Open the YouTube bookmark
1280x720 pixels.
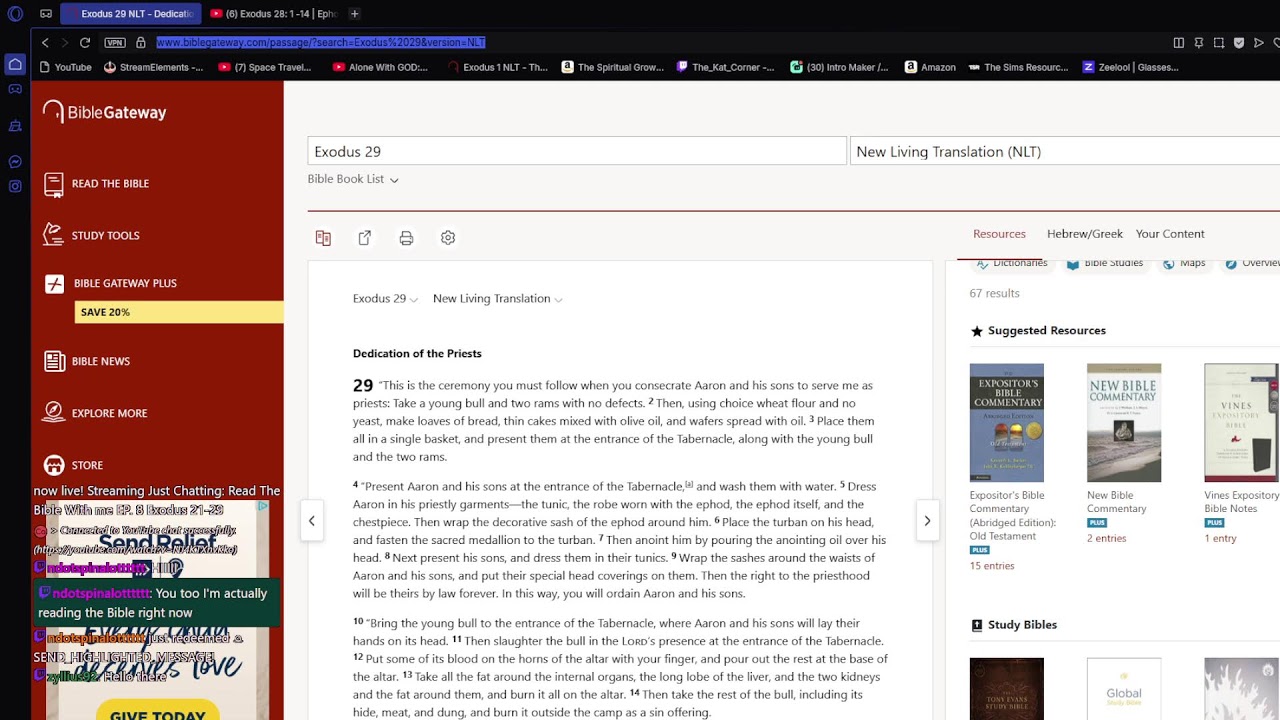[65, 67]
